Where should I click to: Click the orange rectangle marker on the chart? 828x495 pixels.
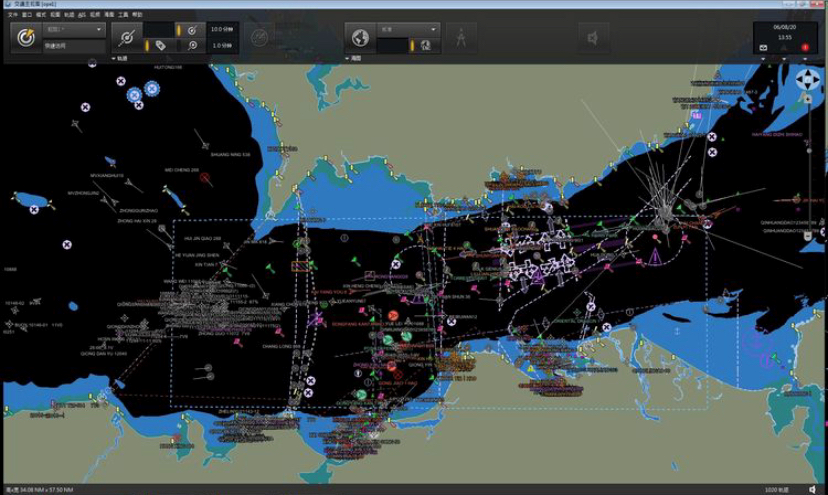(x=300, y=266)
